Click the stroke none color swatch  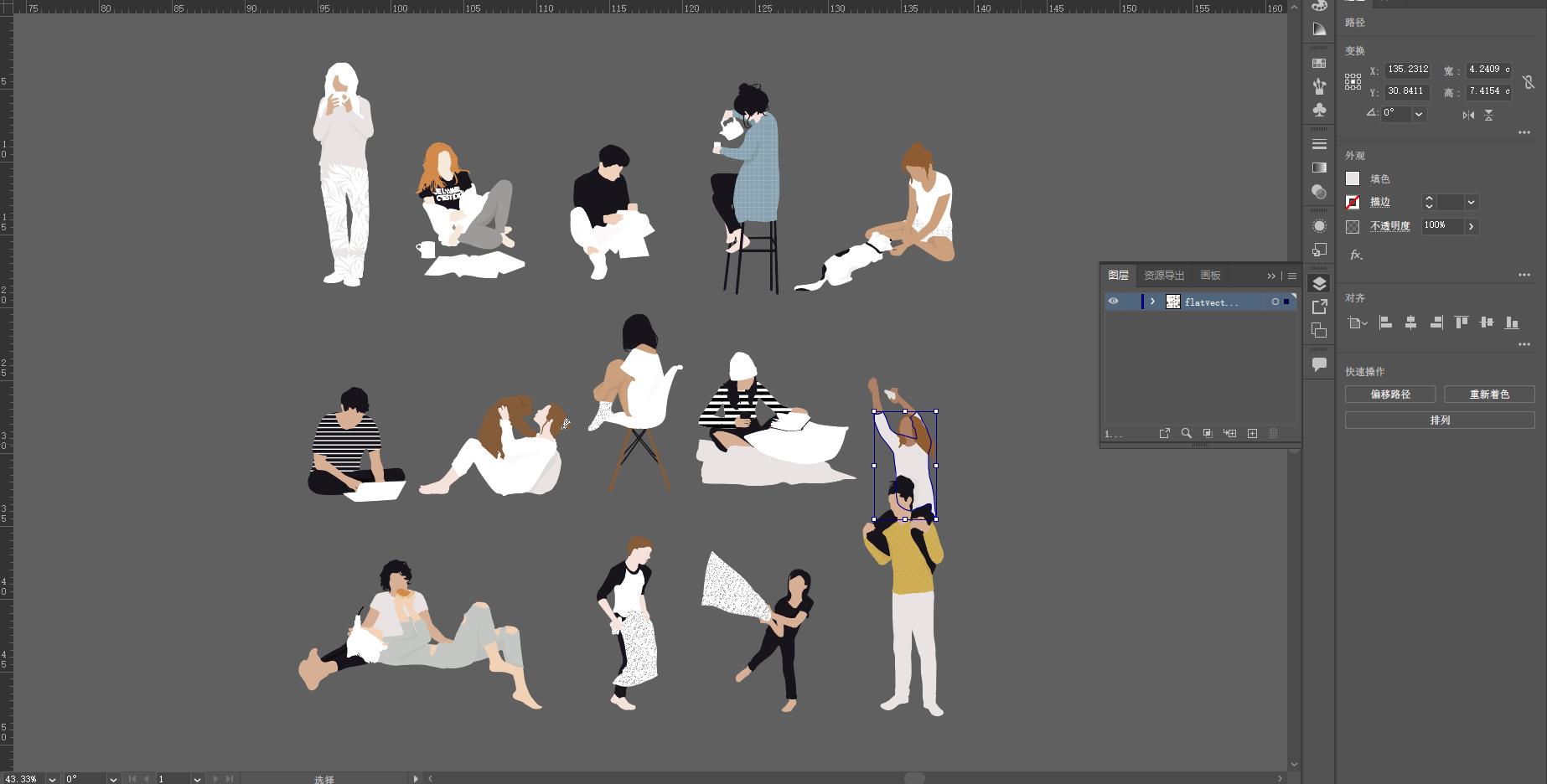(x=1353, y=202)
